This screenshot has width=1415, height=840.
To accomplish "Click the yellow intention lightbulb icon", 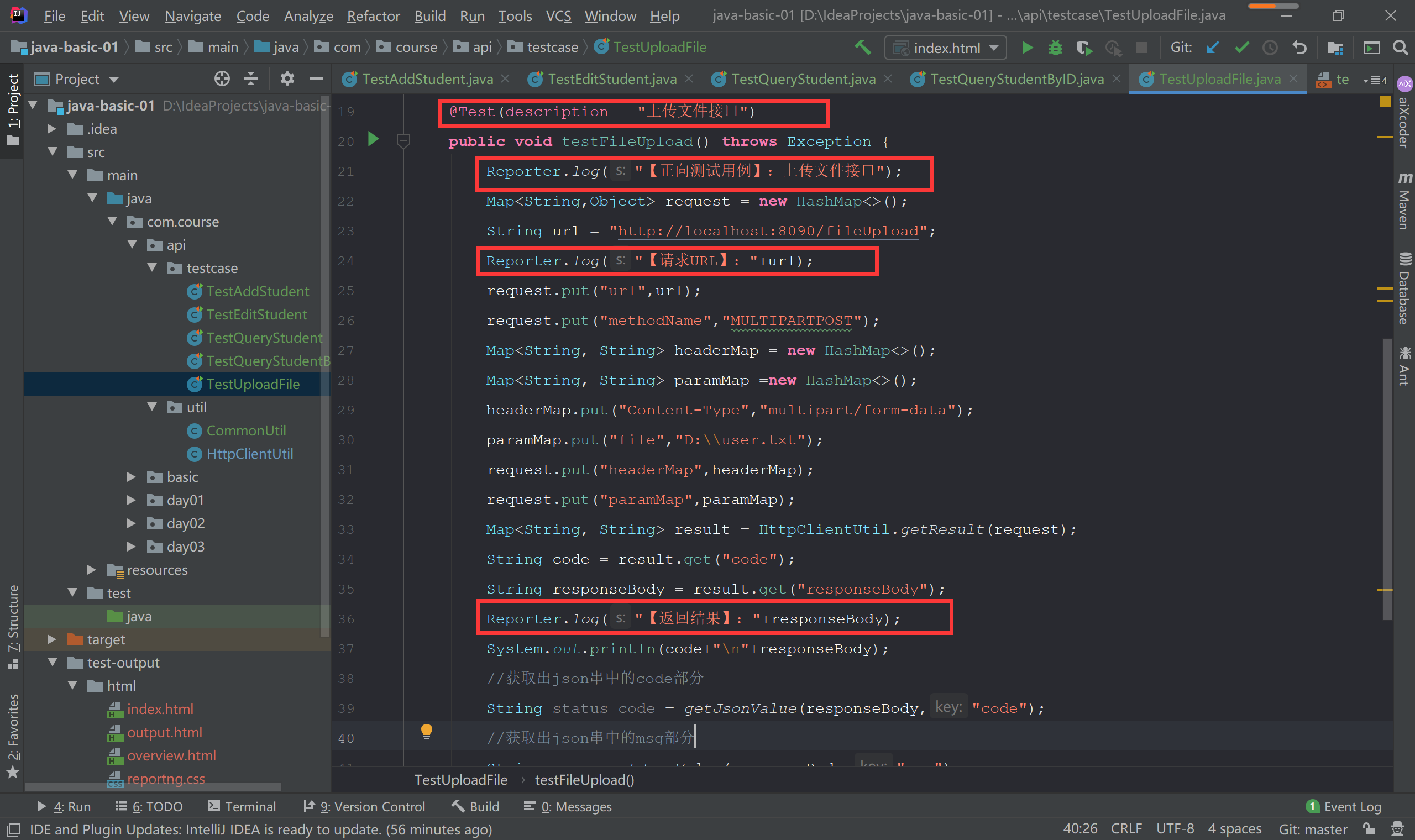I will [x=427, y=731].
